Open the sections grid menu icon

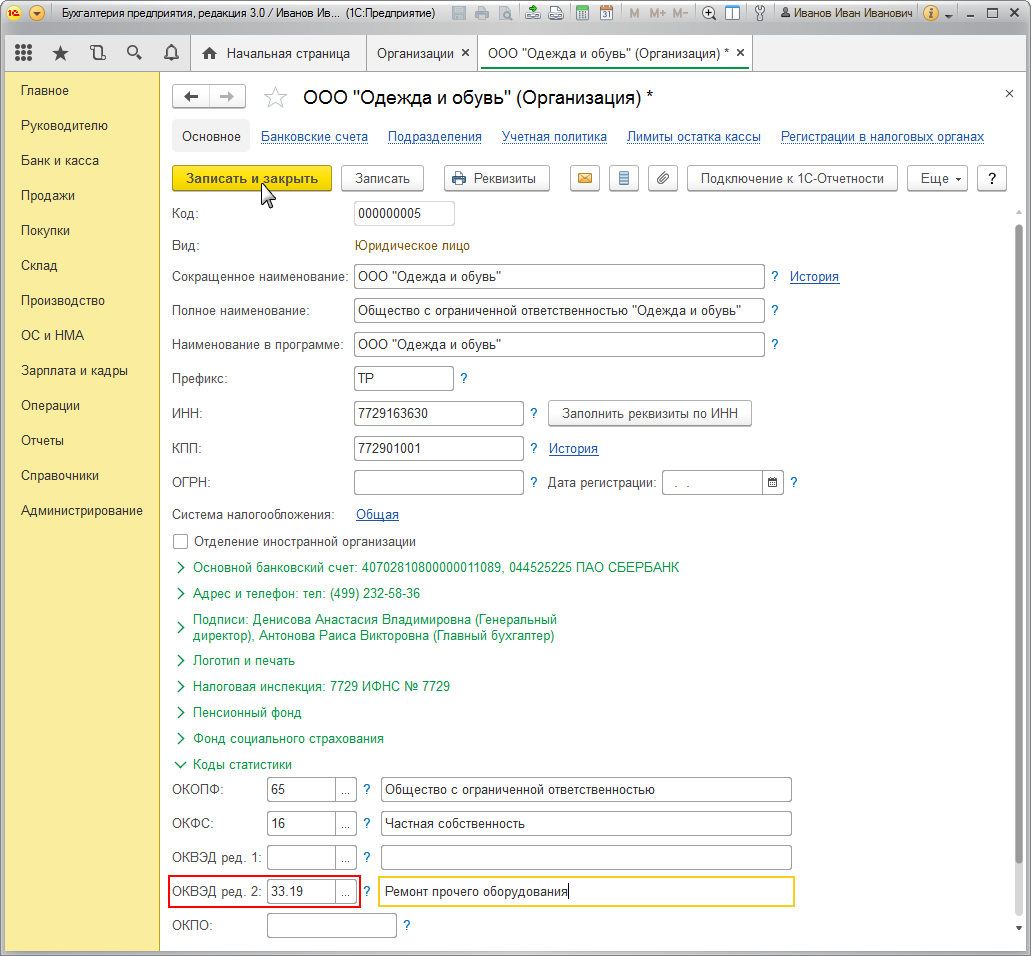(x=24, y=53)
